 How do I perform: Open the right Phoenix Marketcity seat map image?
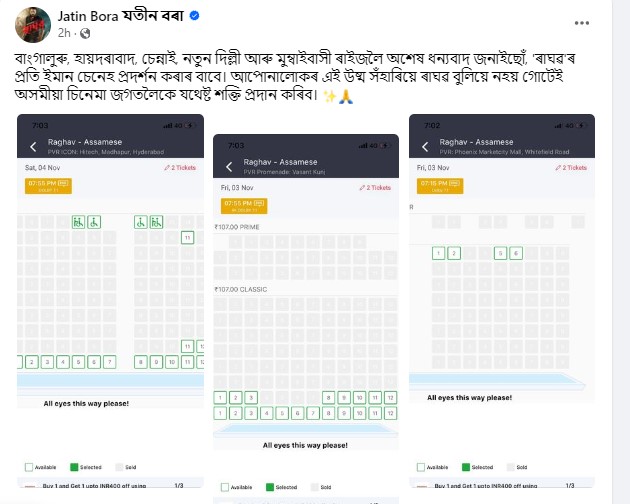click(502, 301)
